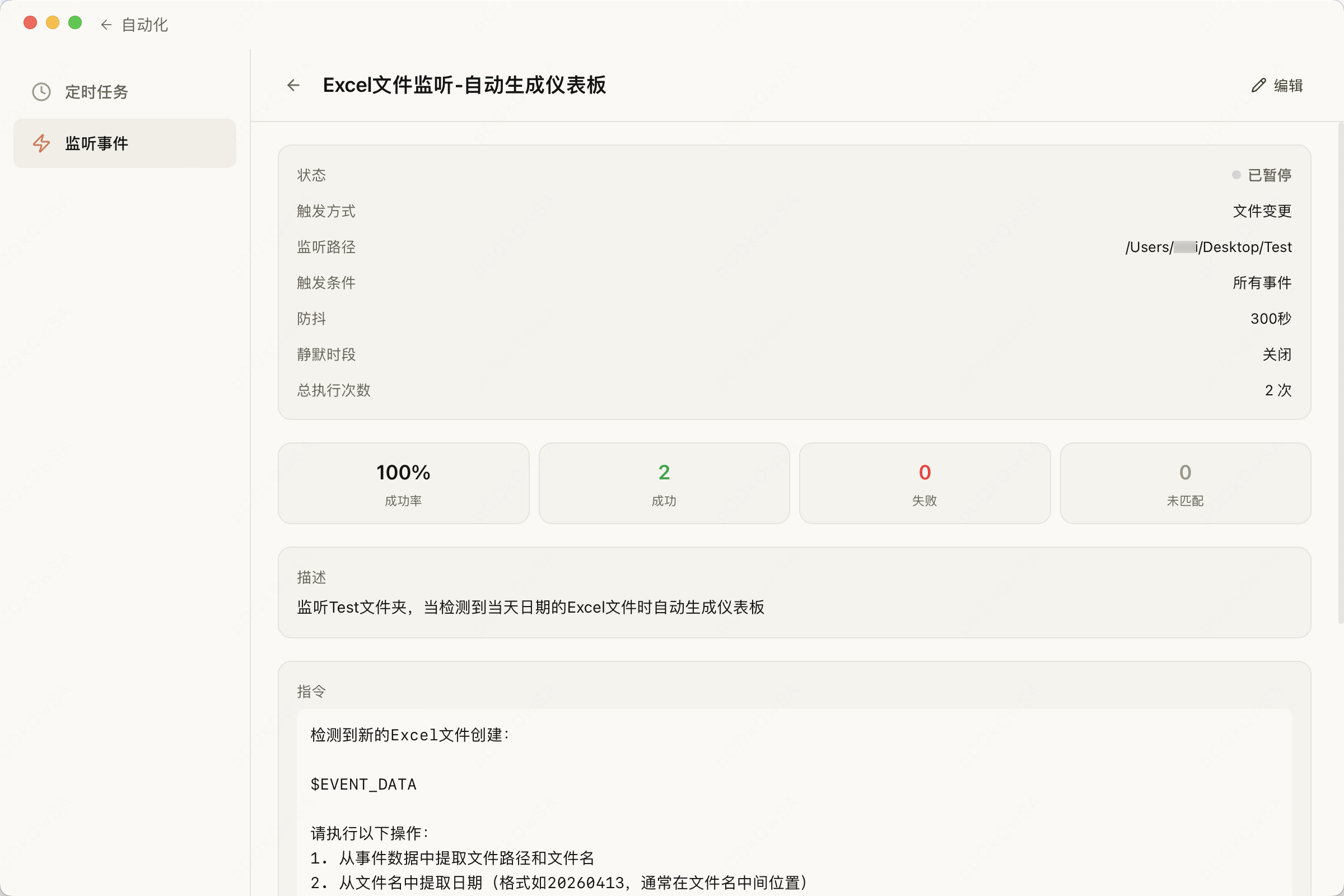
Task: Click the line 检测到新的Excel文件创建
Action: (x=410, y=735)
